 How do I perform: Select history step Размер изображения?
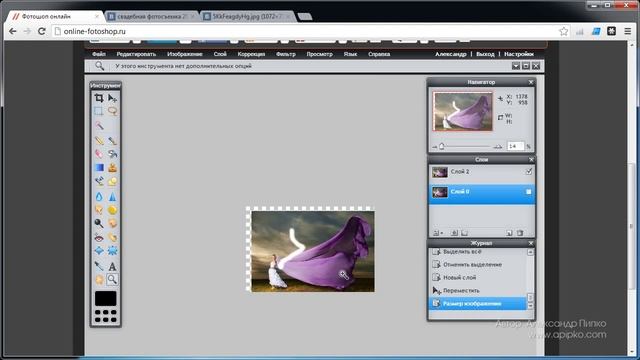tap(479, 304)
